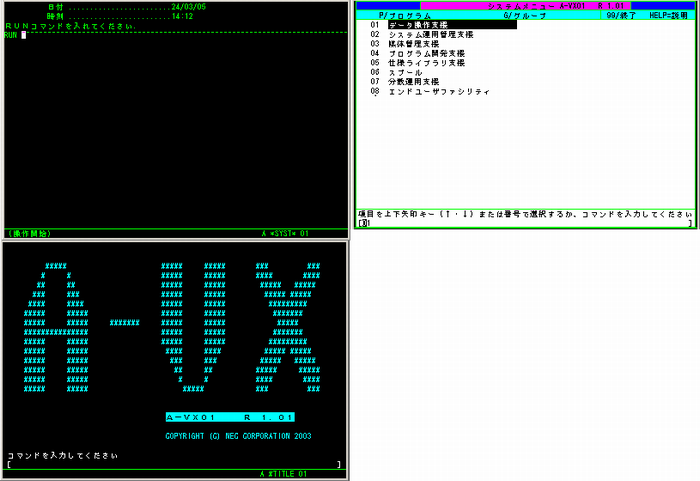Focus the A-VX title screen command input

pyautogui.click(x=174, y=464)
